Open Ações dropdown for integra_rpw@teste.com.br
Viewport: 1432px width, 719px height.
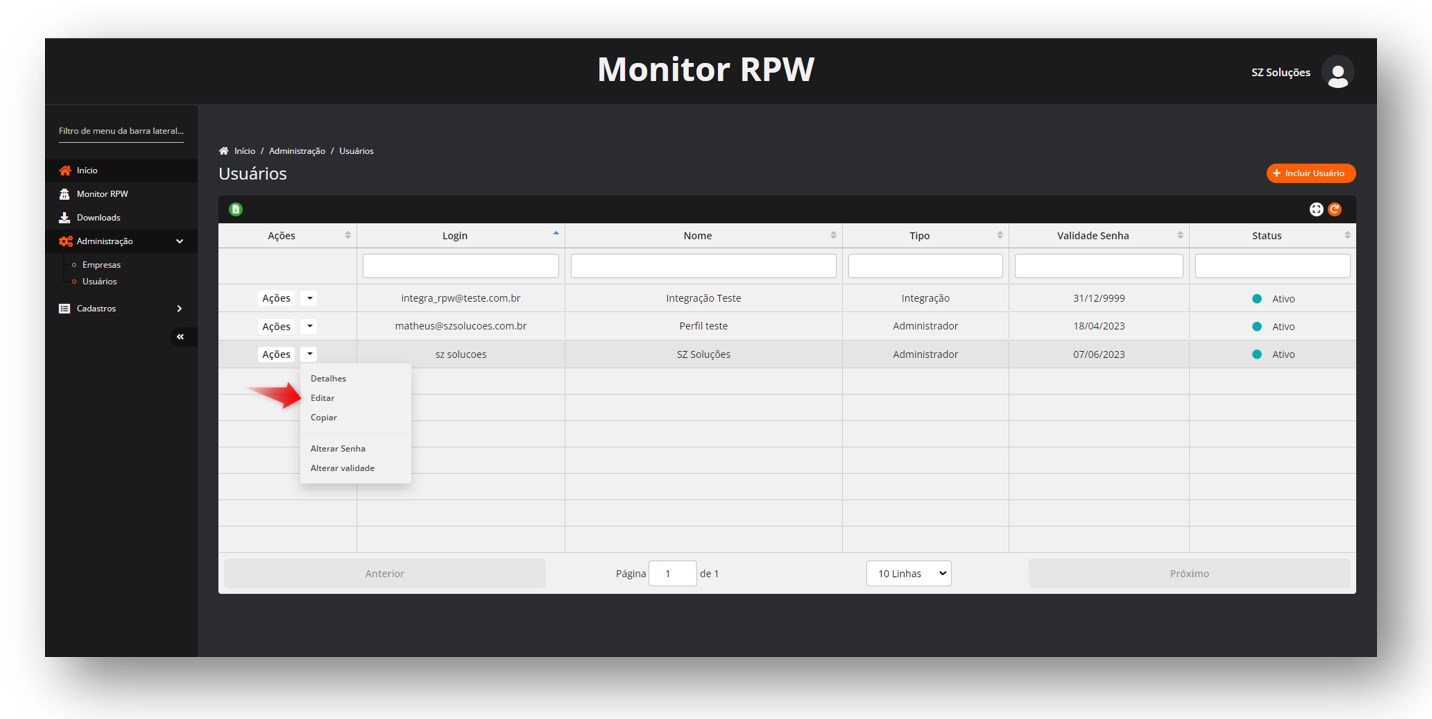click(x=309, y=298)
